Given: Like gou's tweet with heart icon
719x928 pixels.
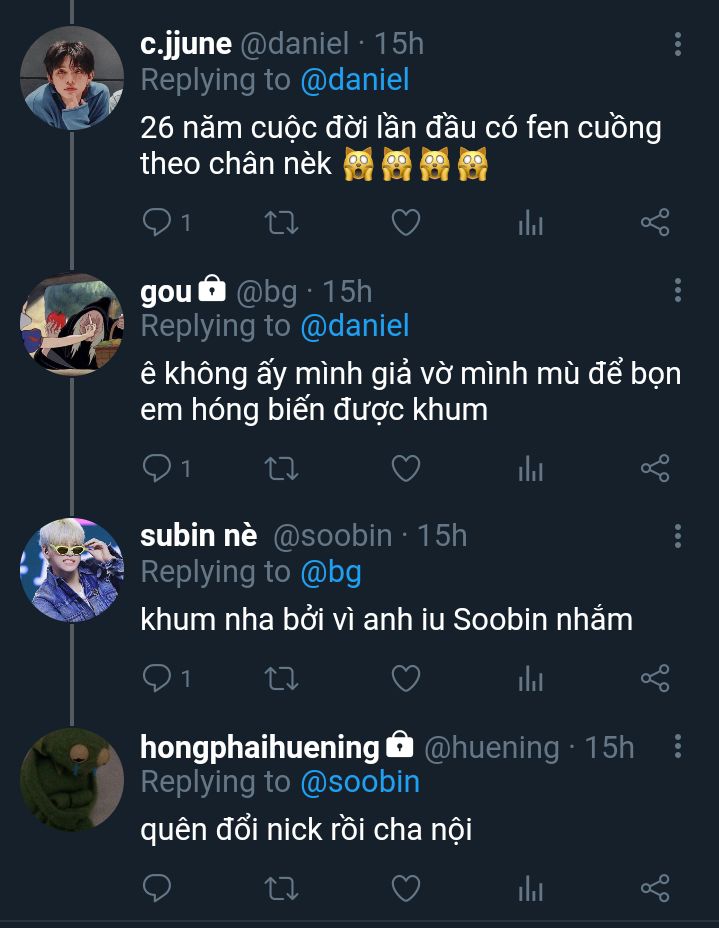Looking at the screenshot, I should point(404,468).
